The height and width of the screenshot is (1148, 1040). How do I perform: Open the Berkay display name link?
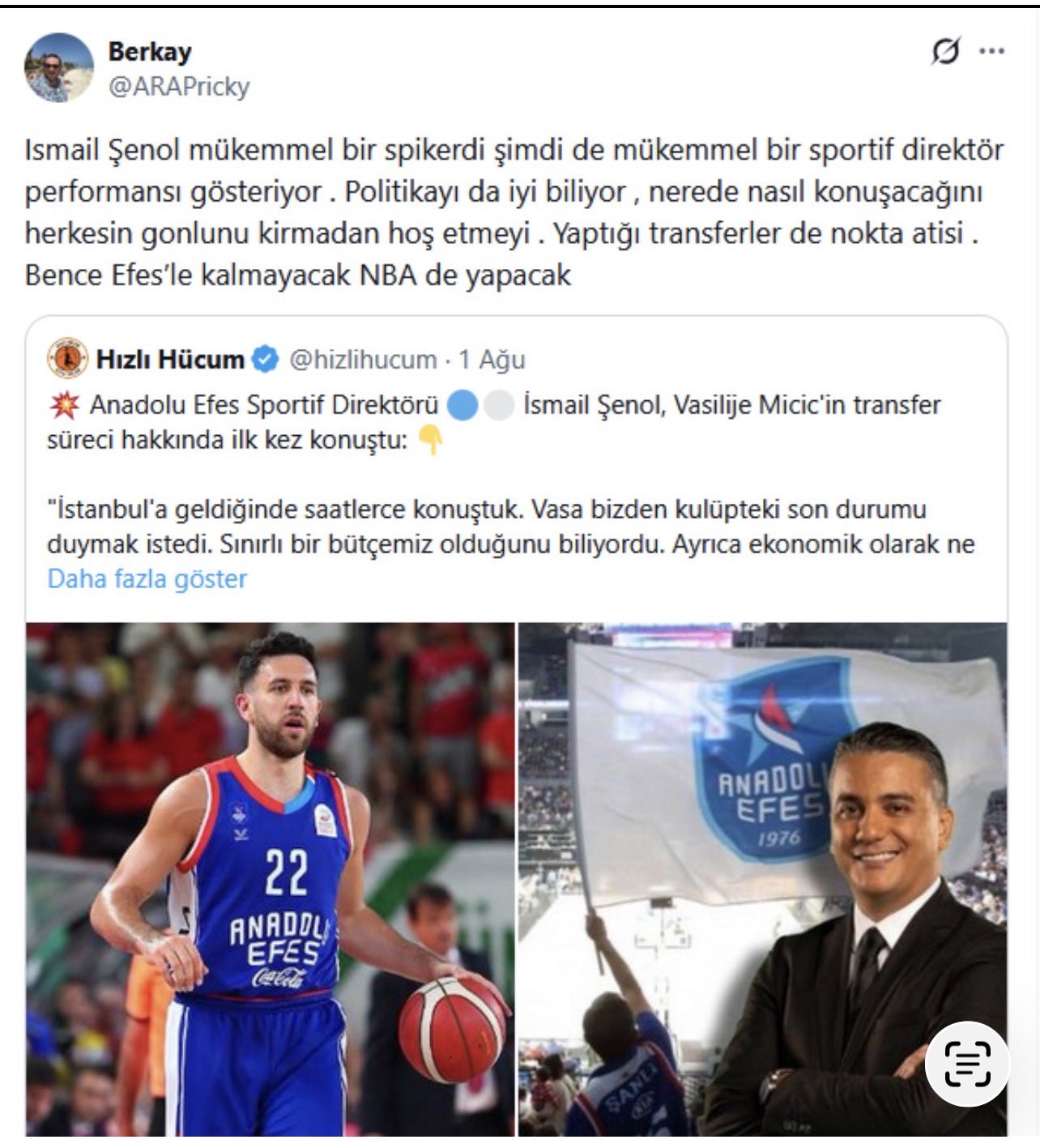pyautogui.click(x=150, y=51)
